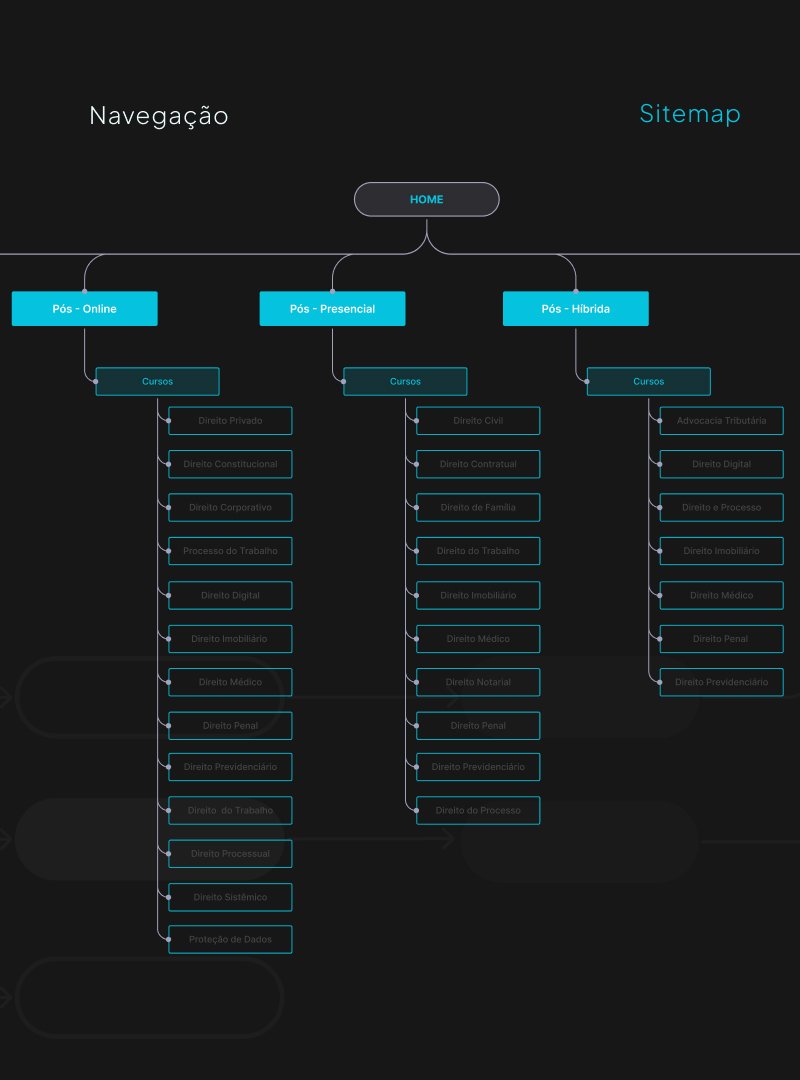Screen dimensions: 800x1080
Task: Click the HOME node at the top
Action: pyautogui.click(x=426, y=200)
